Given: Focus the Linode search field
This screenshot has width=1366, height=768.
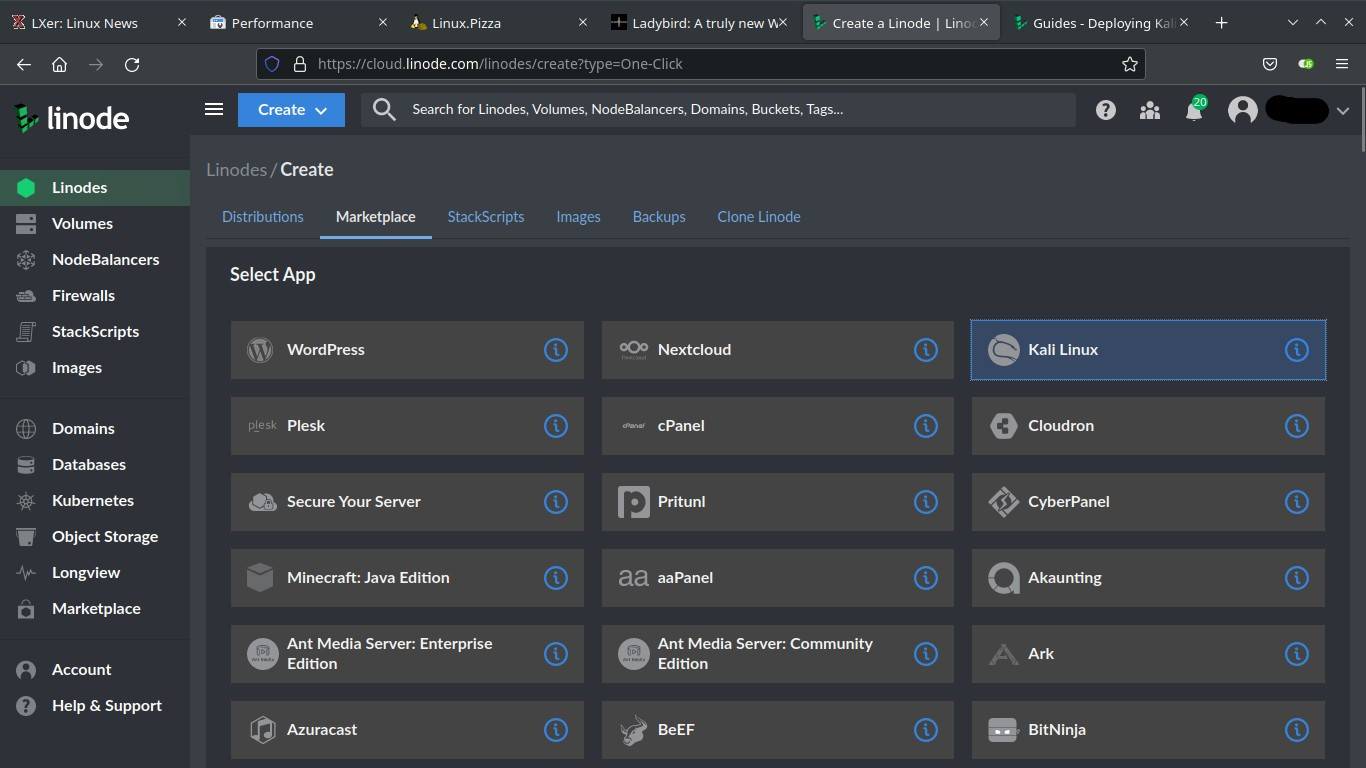Looking at the screenshot, I should [718, 110].
